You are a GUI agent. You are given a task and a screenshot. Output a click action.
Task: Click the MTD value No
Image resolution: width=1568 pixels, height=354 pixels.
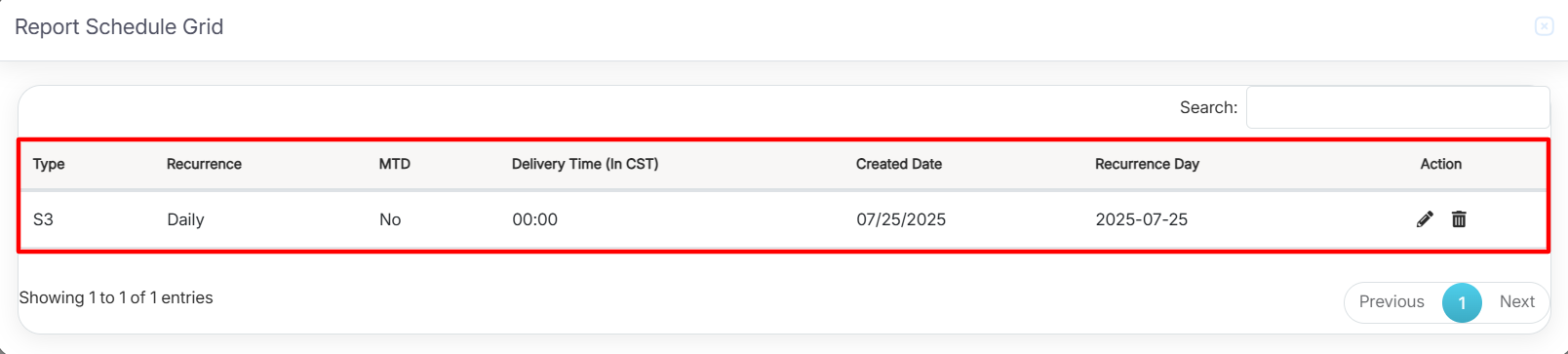point(390,219)
